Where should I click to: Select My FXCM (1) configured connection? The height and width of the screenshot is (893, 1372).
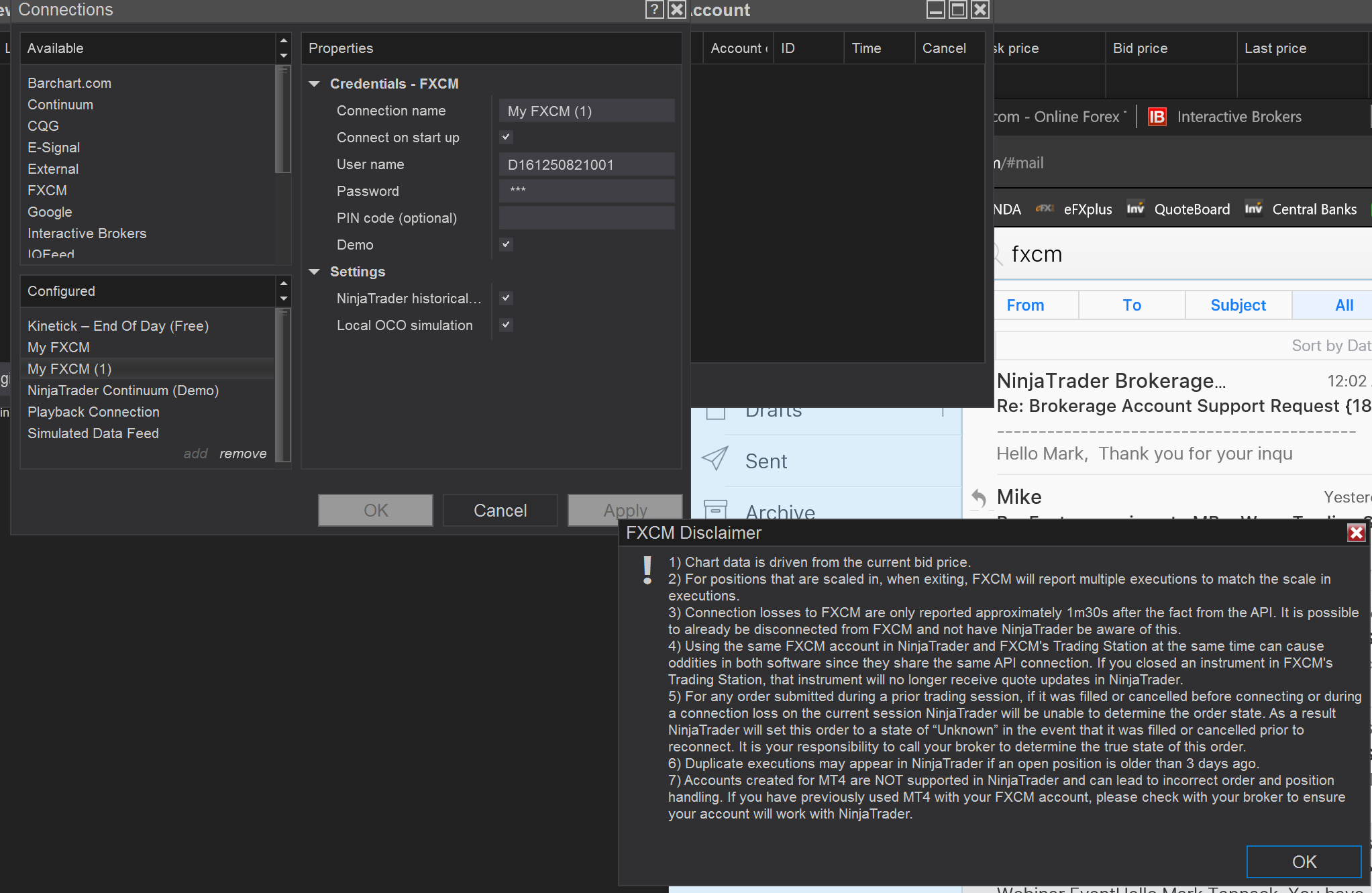148,369
